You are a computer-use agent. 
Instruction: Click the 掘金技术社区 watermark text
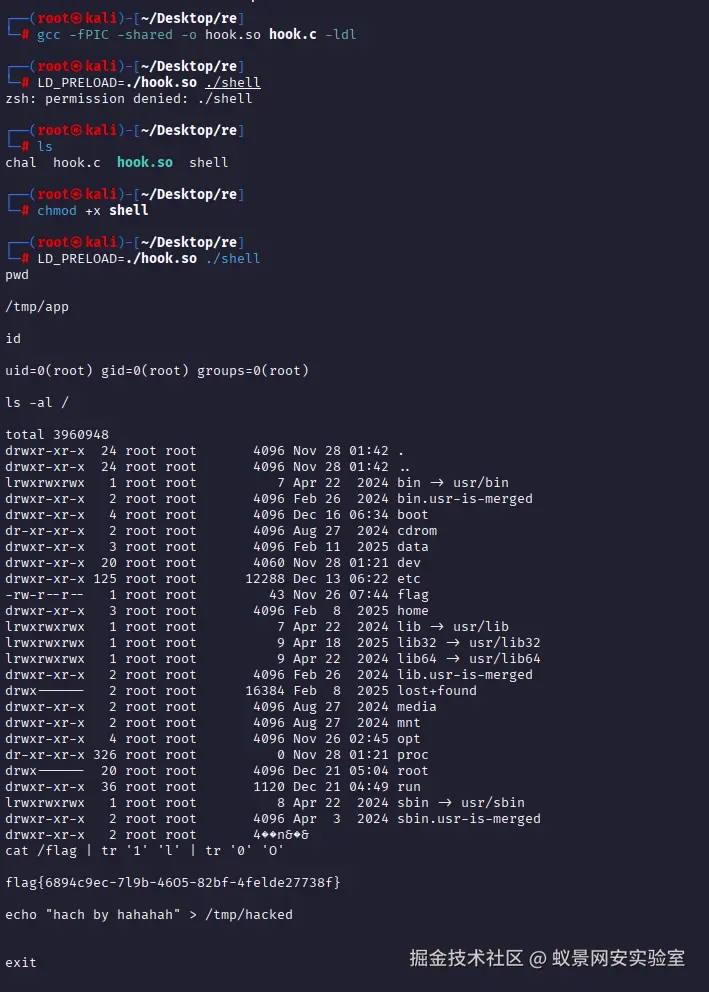pyautogui.click(x=466, y=958)
